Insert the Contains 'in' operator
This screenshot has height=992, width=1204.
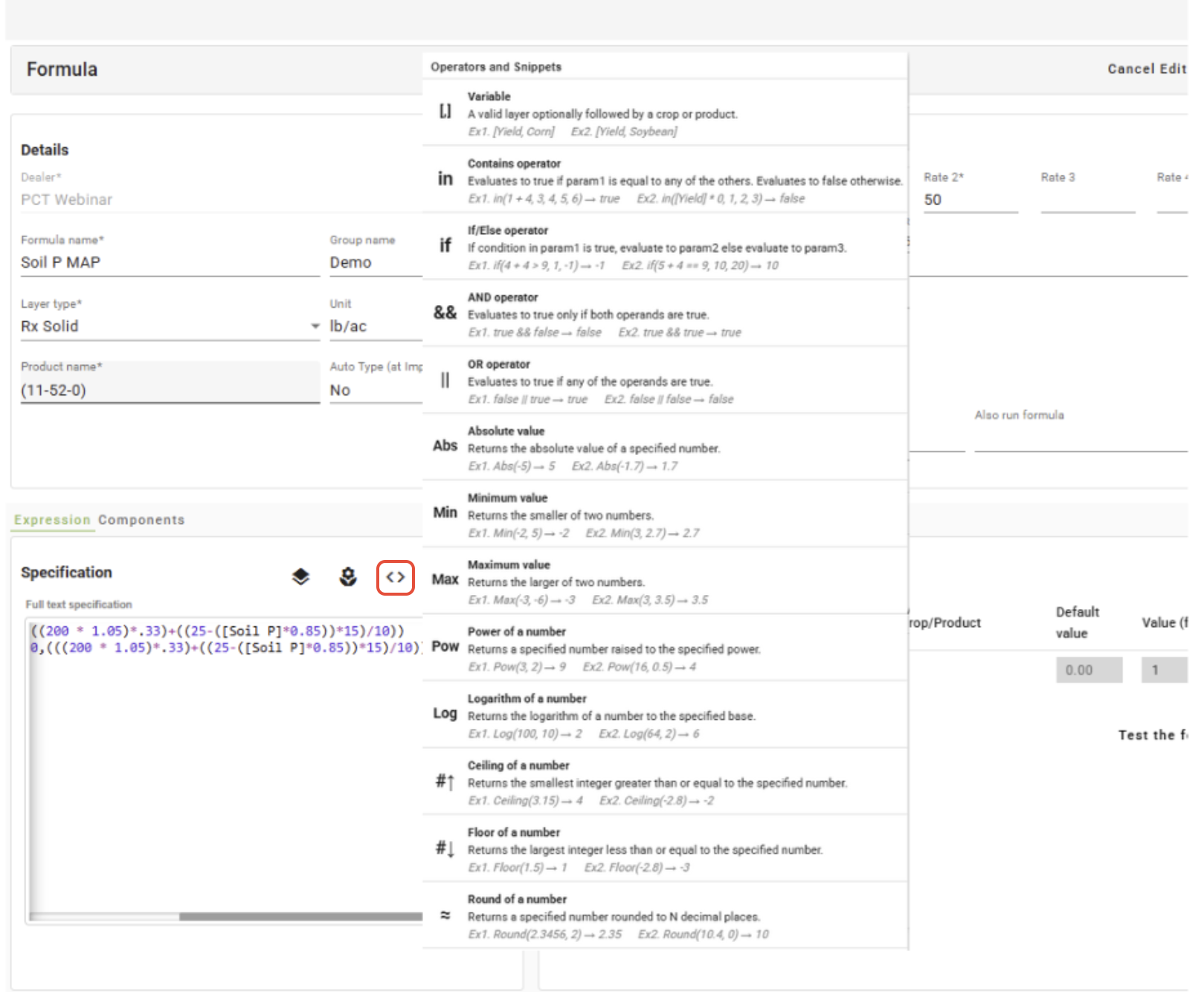[x=445, y=178]
